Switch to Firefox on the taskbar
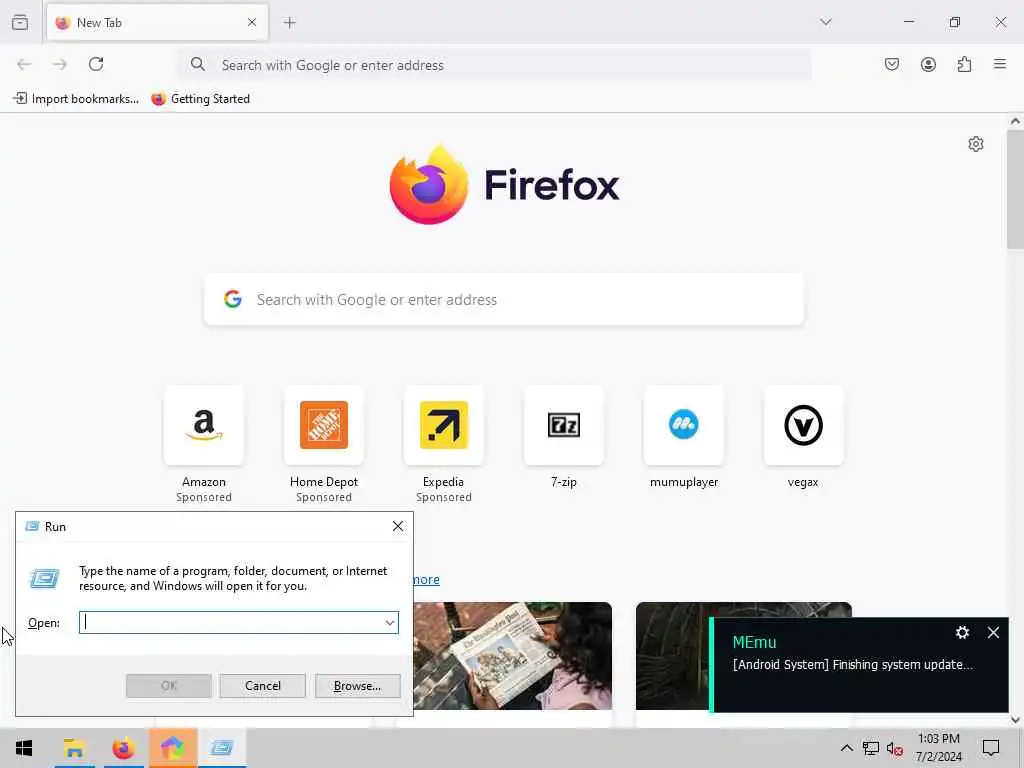 (x=123, y=748)
